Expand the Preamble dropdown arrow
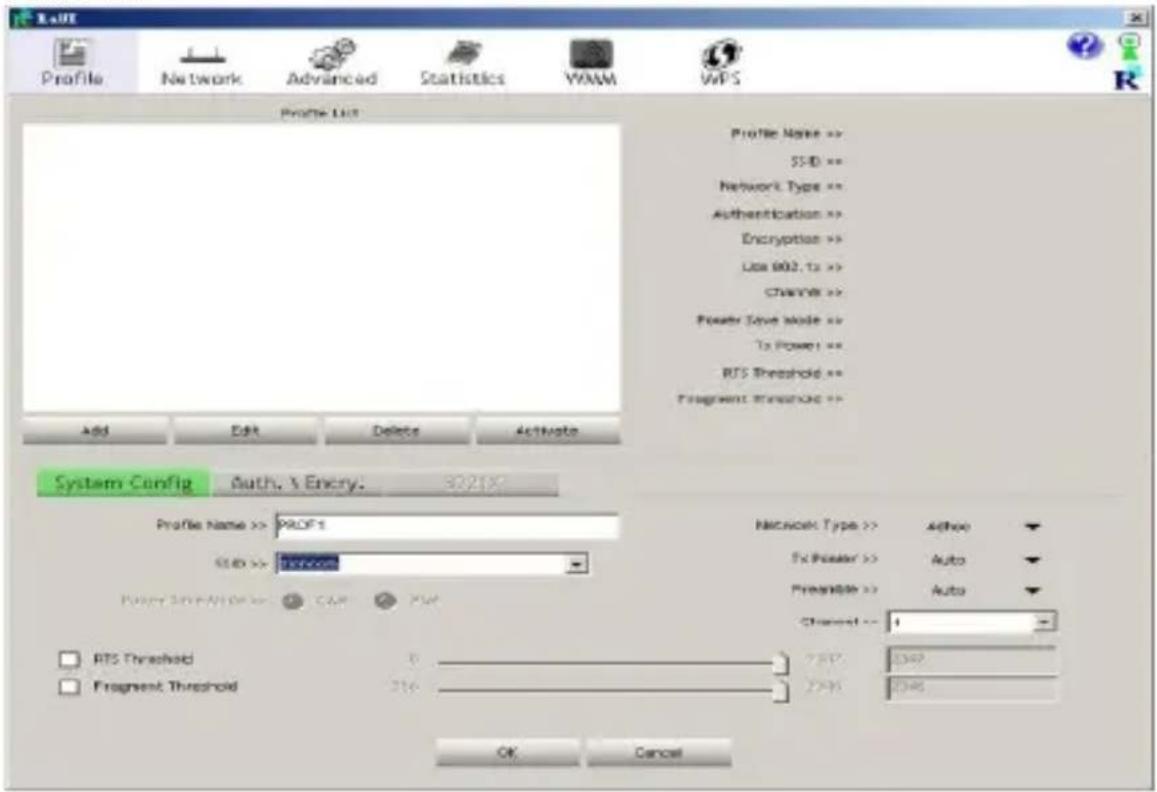 pyautogui.click(x=1032, y=590)
